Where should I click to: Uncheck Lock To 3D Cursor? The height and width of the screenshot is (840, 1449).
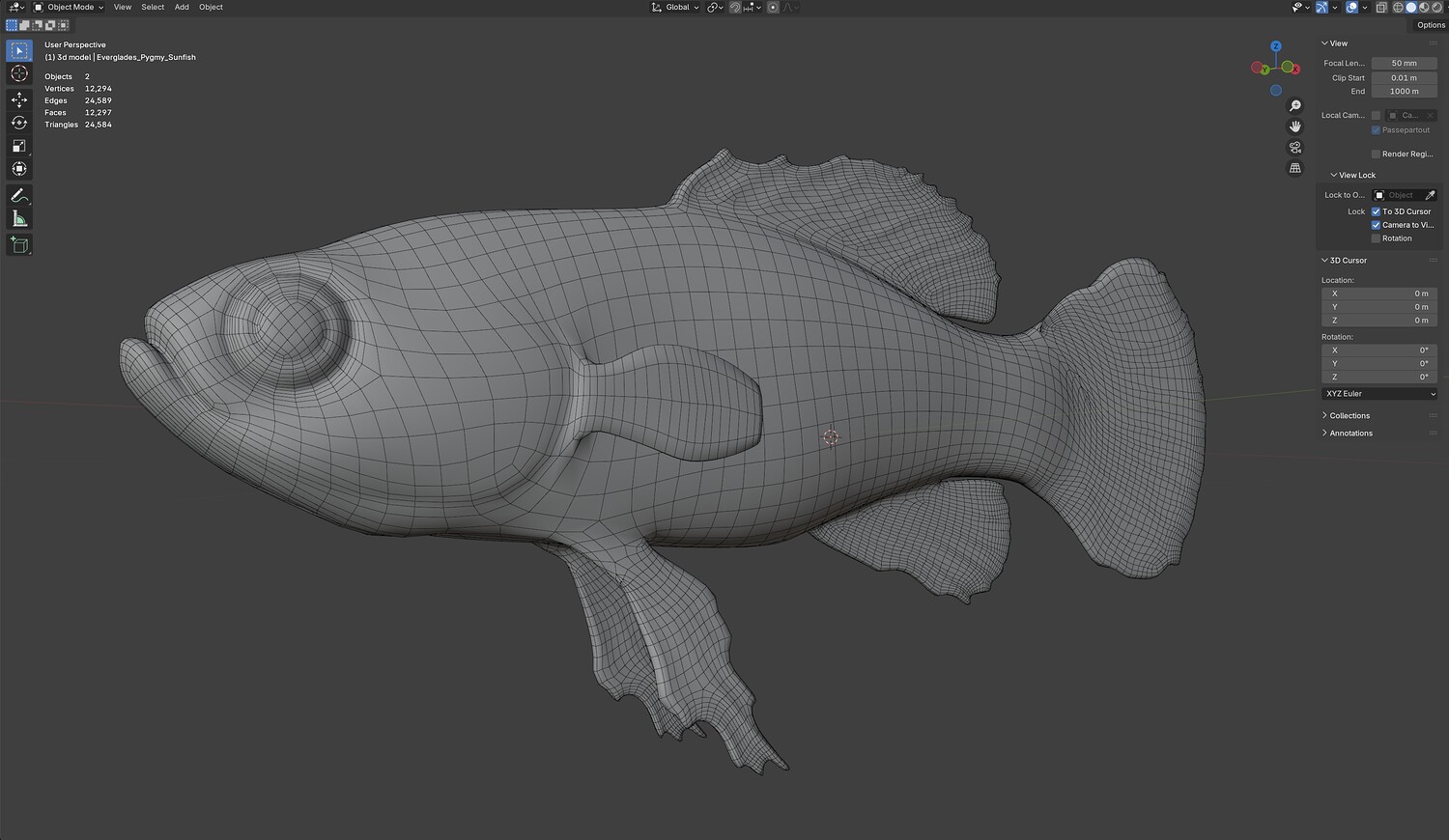coord(1376,211)
